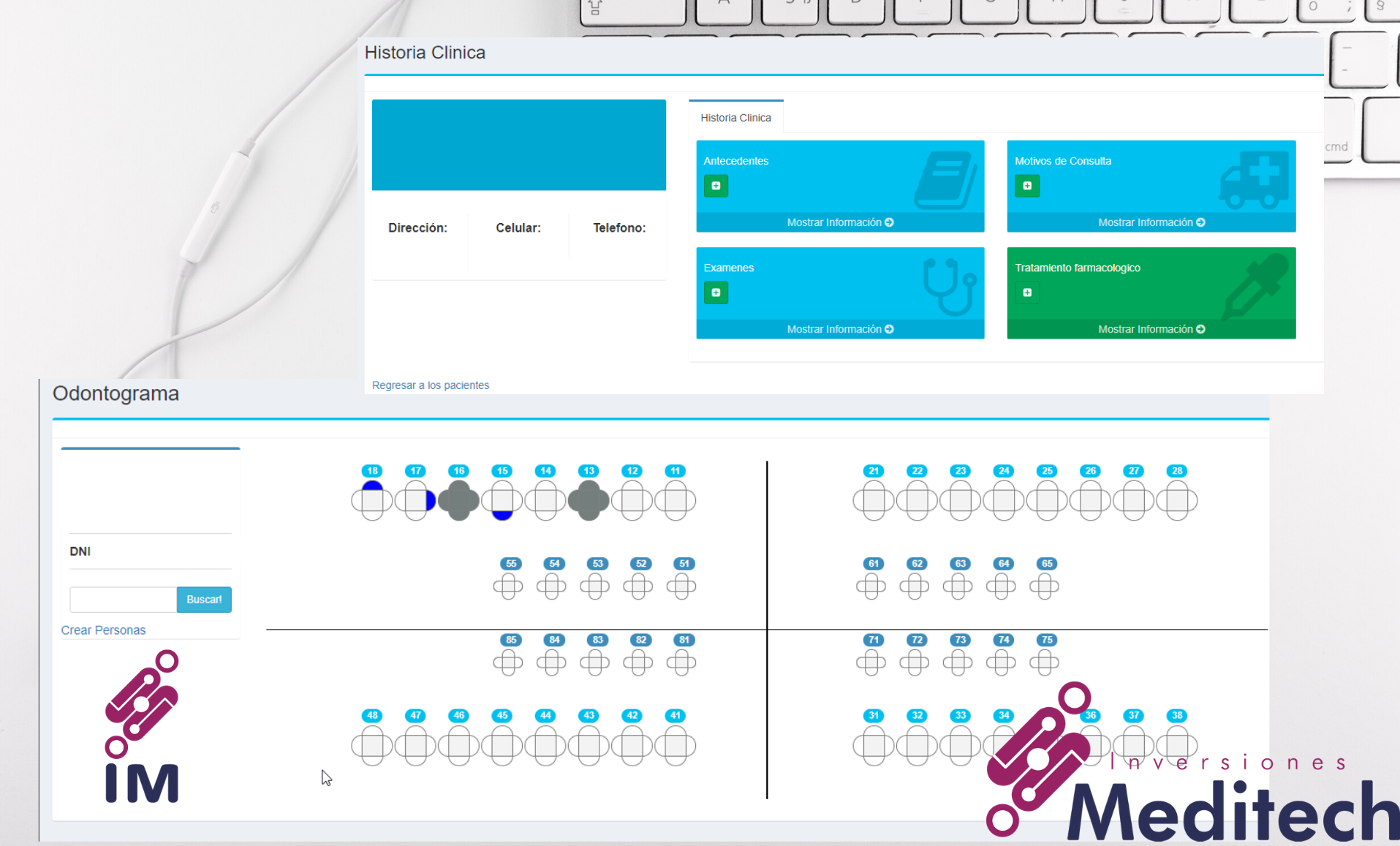Open Regresar a los pacientes link
1400x846 pixels.
click(x=430, y=385)
